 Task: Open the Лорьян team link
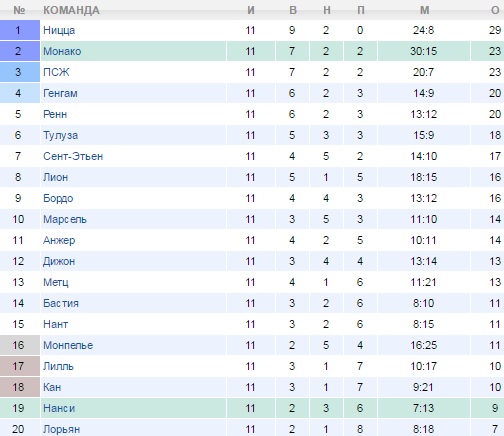61,429
